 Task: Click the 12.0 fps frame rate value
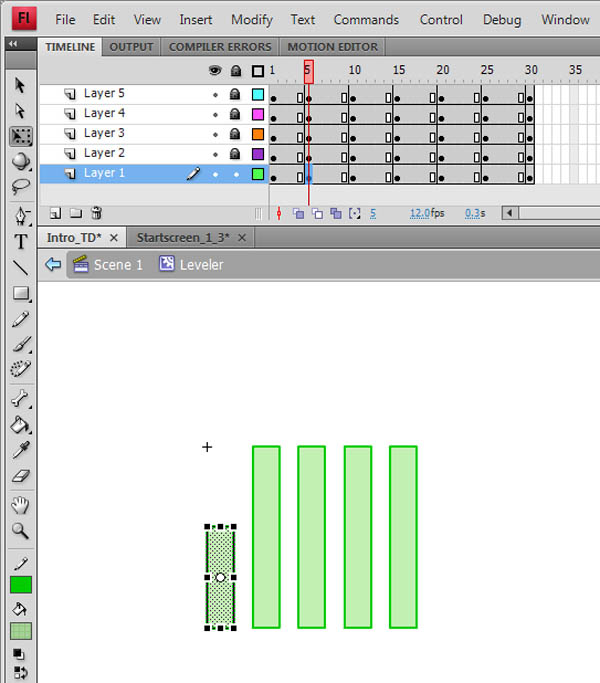[420, 213]
